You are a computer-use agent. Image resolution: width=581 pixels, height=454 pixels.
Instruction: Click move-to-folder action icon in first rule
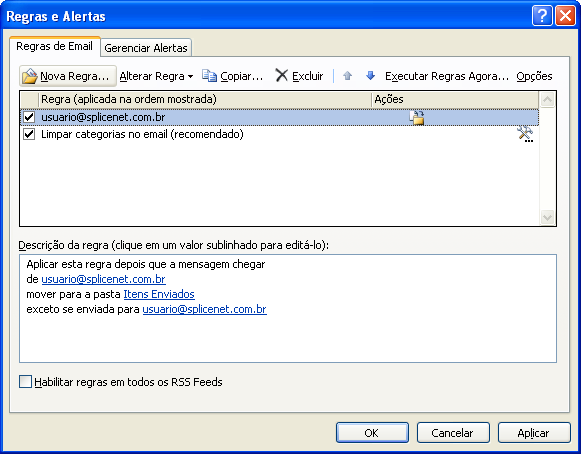pyautogui.click(x=416, y=117)
